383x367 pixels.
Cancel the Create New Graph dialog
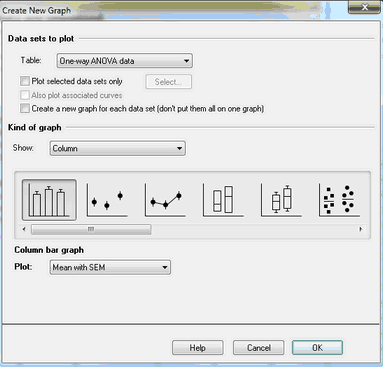(259, 348)
